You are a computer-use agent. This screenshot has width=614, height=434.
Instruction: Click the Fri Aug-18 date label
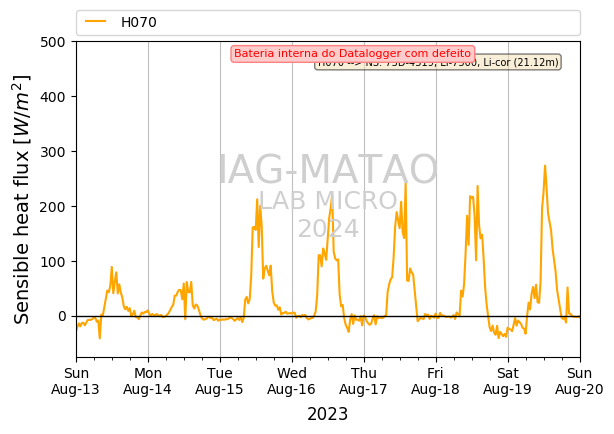[436, 381]
